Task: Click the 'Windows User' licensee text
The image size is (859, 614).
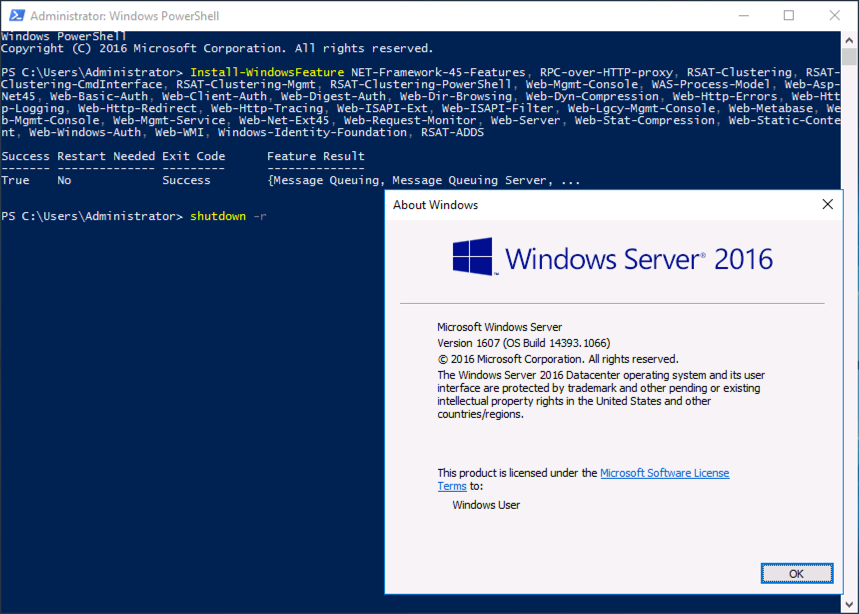Action: tap(486, 505)
